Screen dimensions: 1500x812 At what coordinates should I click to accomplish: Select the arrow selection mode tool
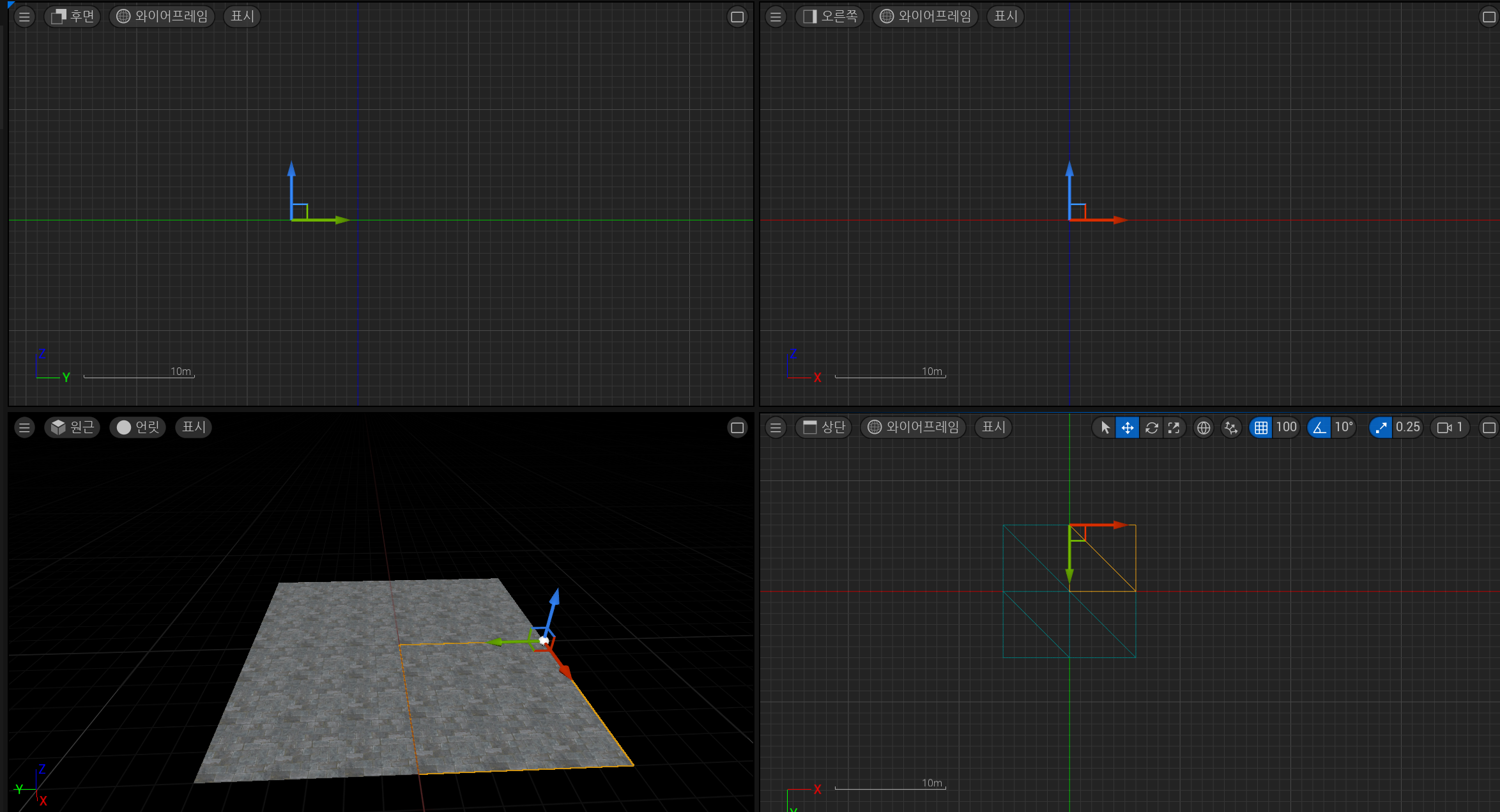tap(1105, 427)
